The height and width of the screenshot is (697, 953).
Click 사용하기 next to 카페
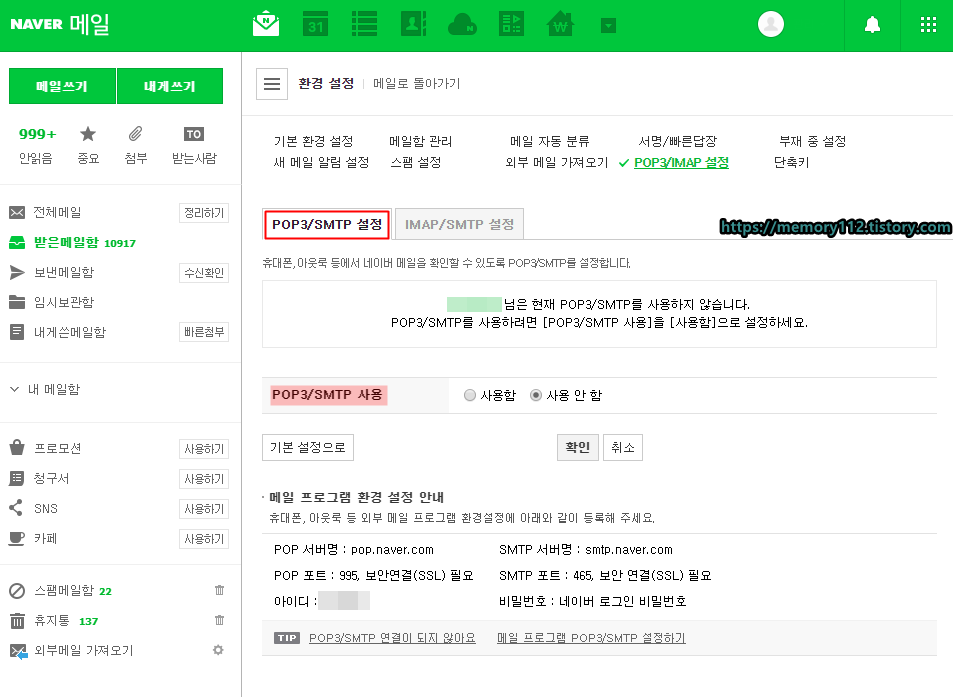[204, 539]
